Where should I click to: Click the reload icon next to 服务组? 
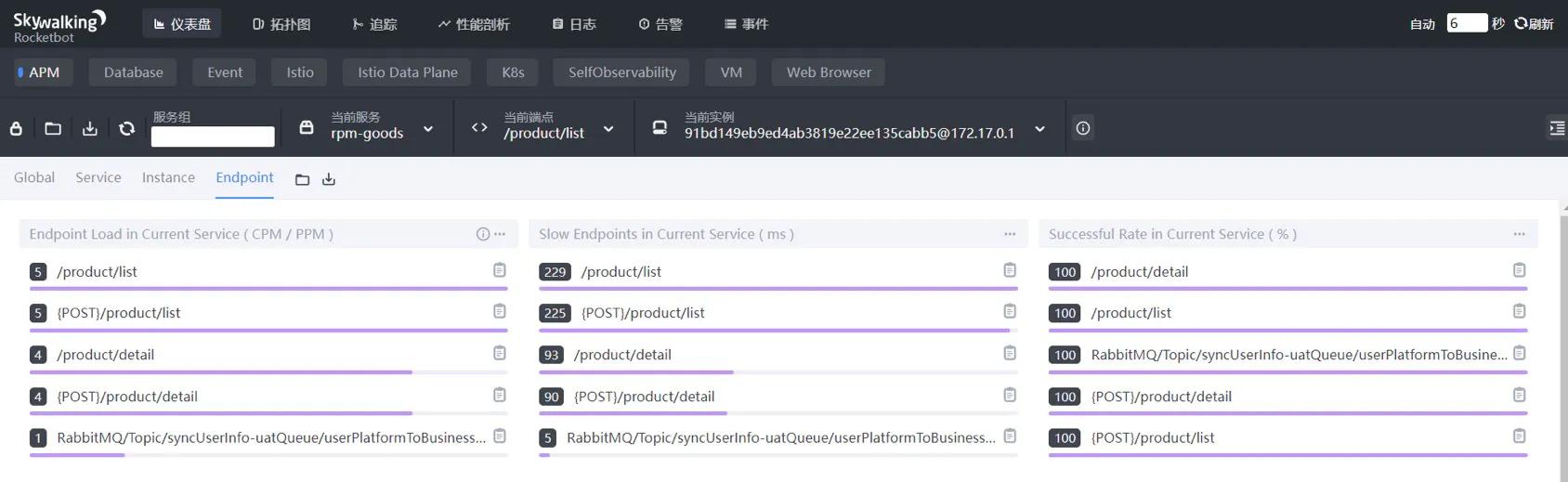coord(127,128)
